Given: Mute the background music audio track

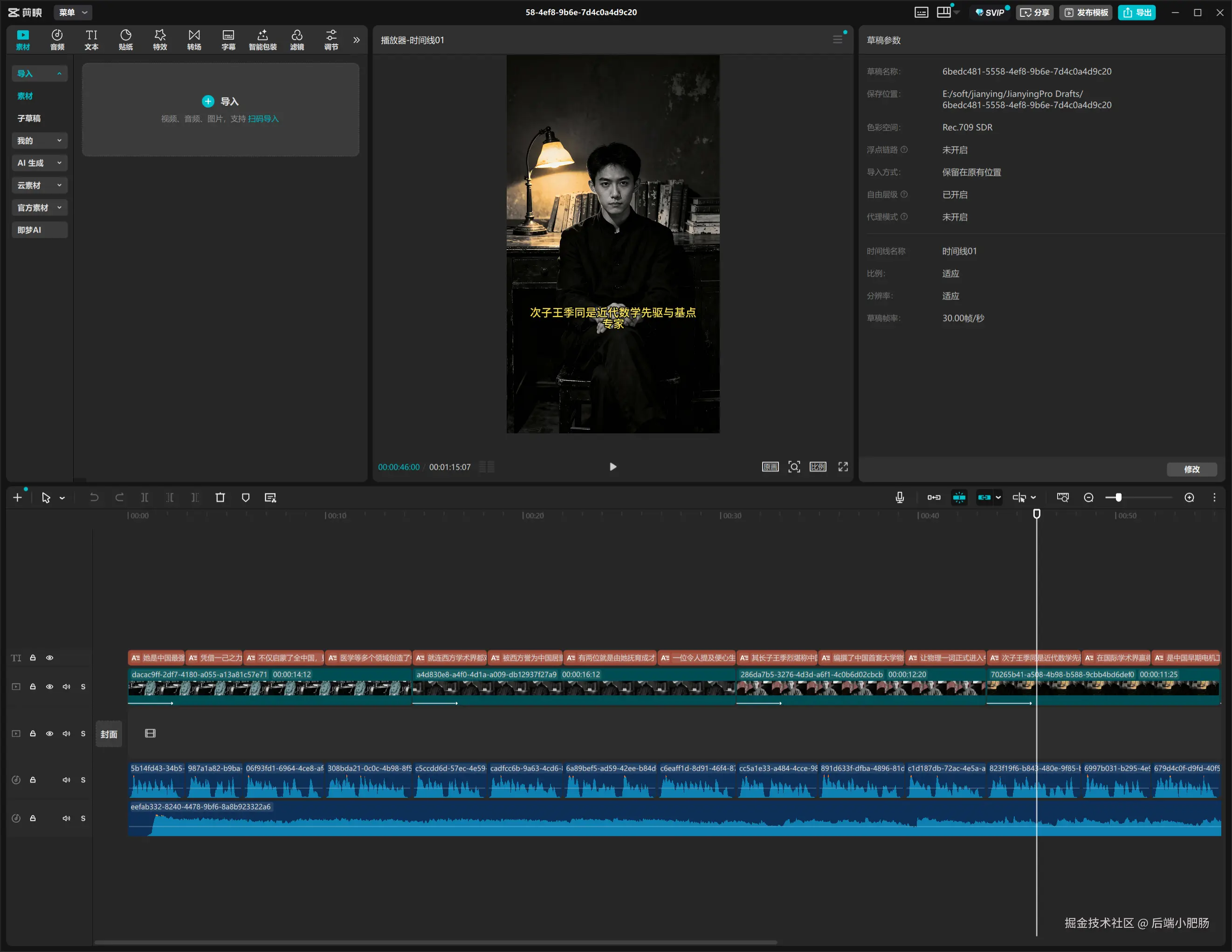Looking at the screenshot, I should [66, 818].
